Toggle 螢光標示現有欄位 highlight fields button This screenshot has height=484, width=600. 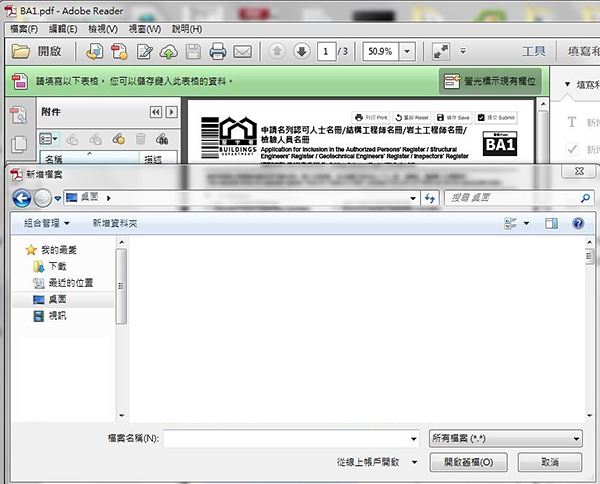coord(494,81)
